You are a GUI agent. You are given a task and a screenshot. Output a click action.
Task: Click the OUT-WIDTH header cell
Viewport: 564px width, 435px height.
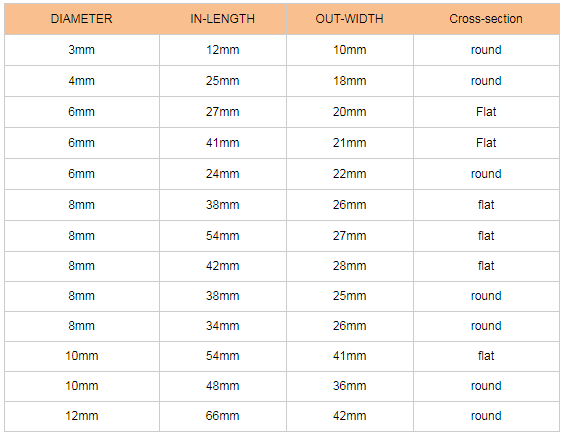[x=350, y=19]
